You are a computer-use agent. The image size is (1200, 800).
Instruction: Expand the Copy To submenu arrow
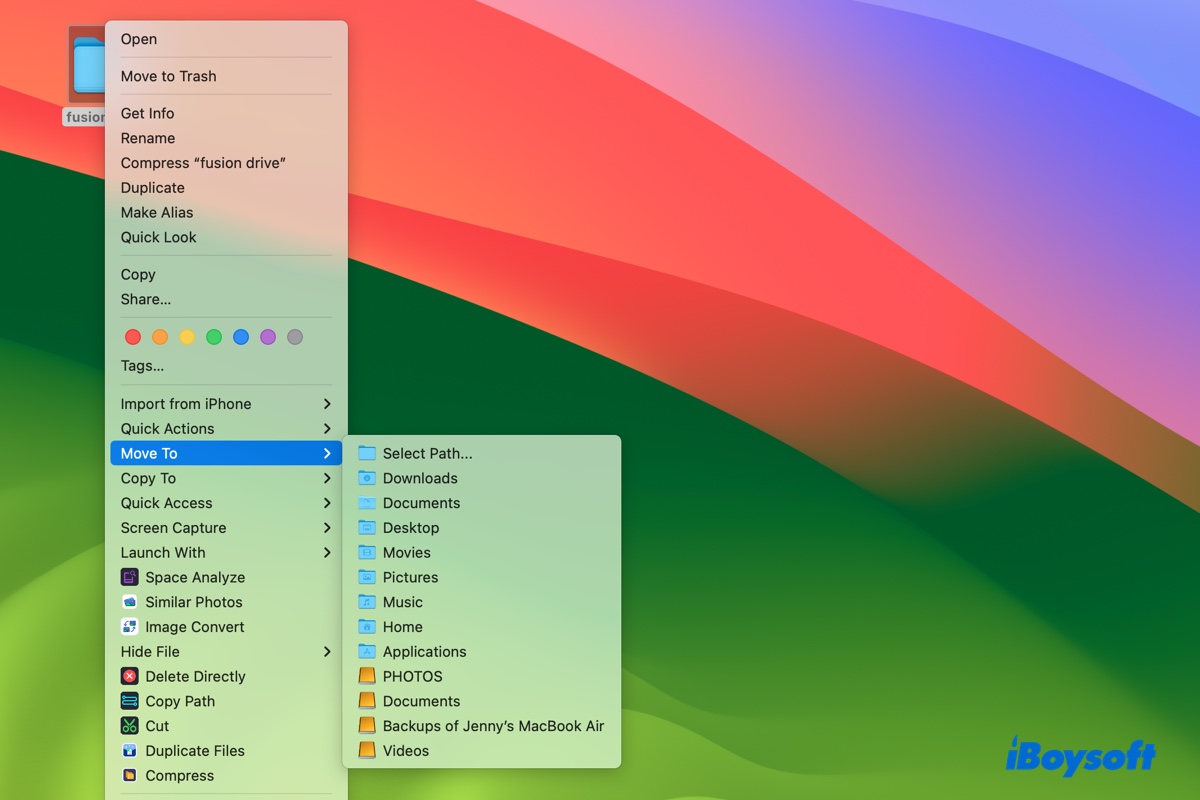coord(327,478)
